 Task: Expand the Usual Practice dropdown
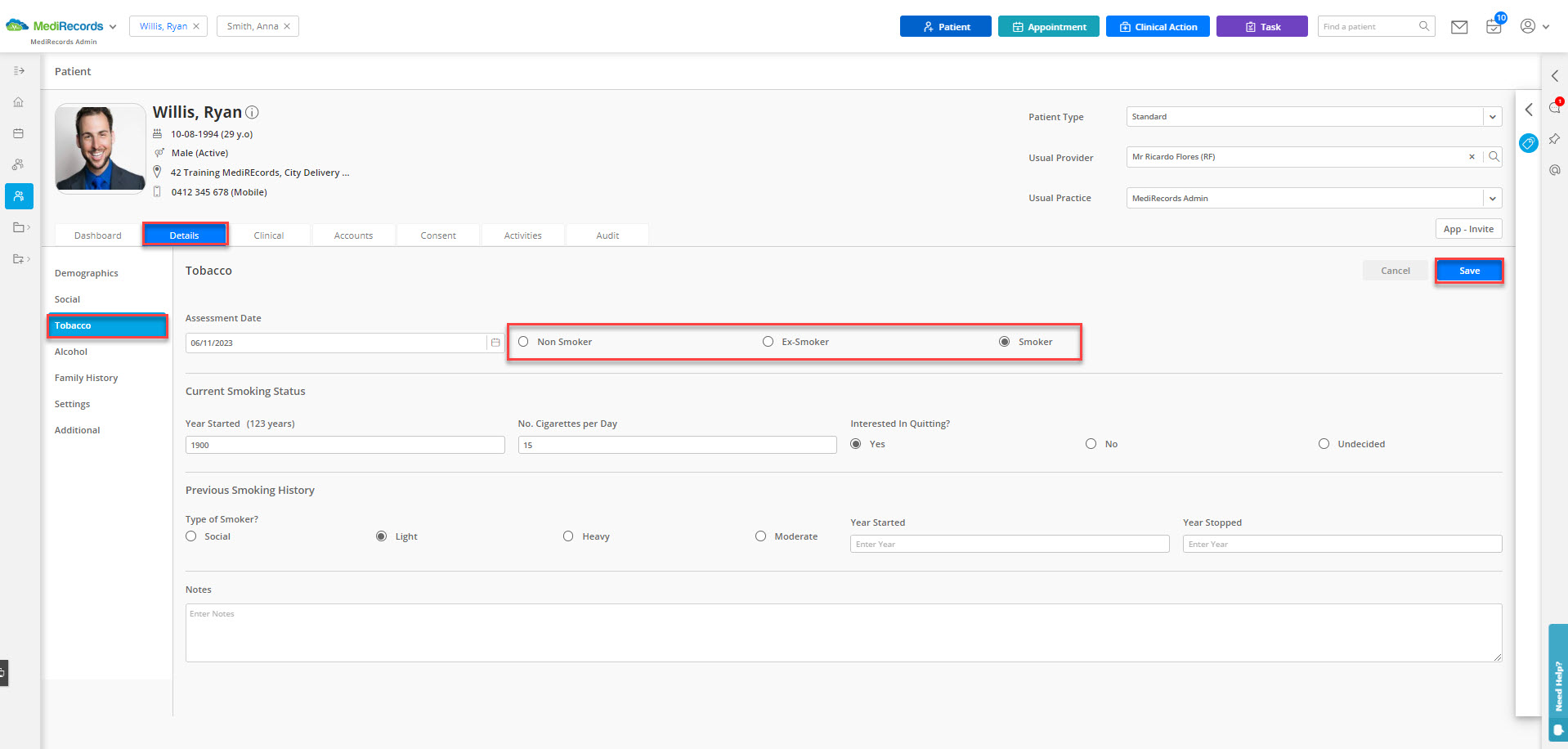point(1493,198)
